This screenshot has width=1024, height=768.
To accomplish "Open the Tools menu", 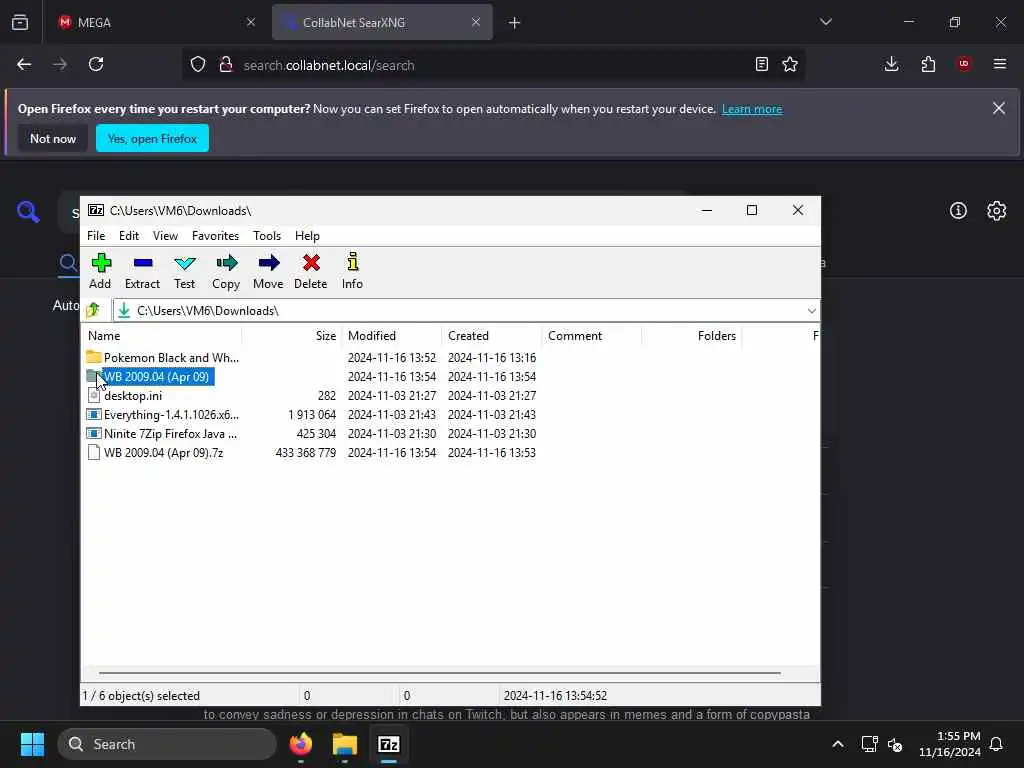I will tap(267, 236).
